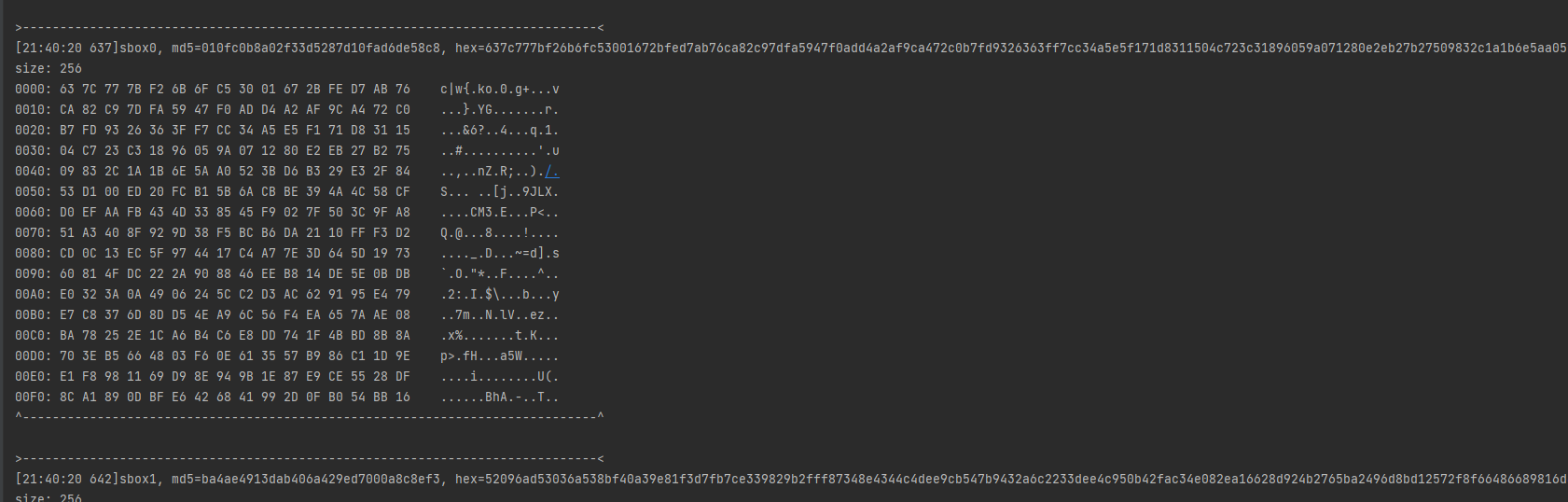Click the first "size: 256" line
Screen dimensions: 1568x502
pyautogui.click(x=49, y=69)
